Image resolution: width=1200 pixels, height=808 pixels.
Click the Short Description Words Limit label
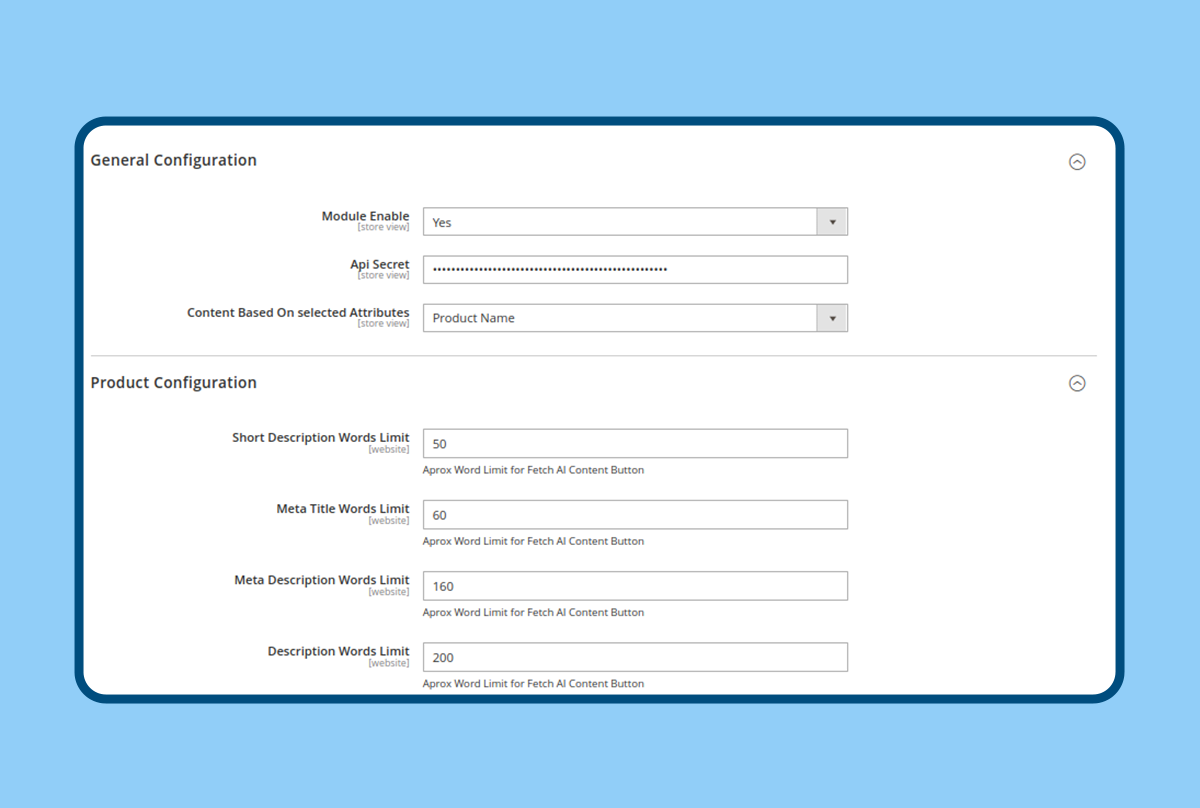[320, 437]
